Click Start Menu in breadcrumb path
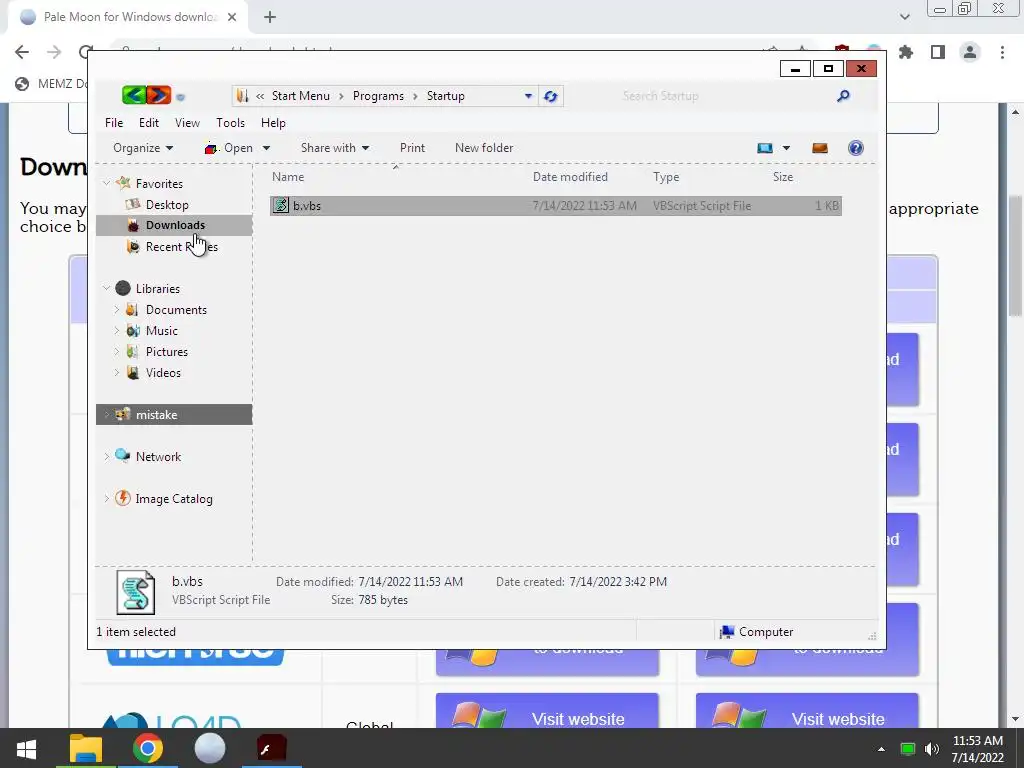The height and width of the screenshot is (768, 1024). tap(300, 96)
